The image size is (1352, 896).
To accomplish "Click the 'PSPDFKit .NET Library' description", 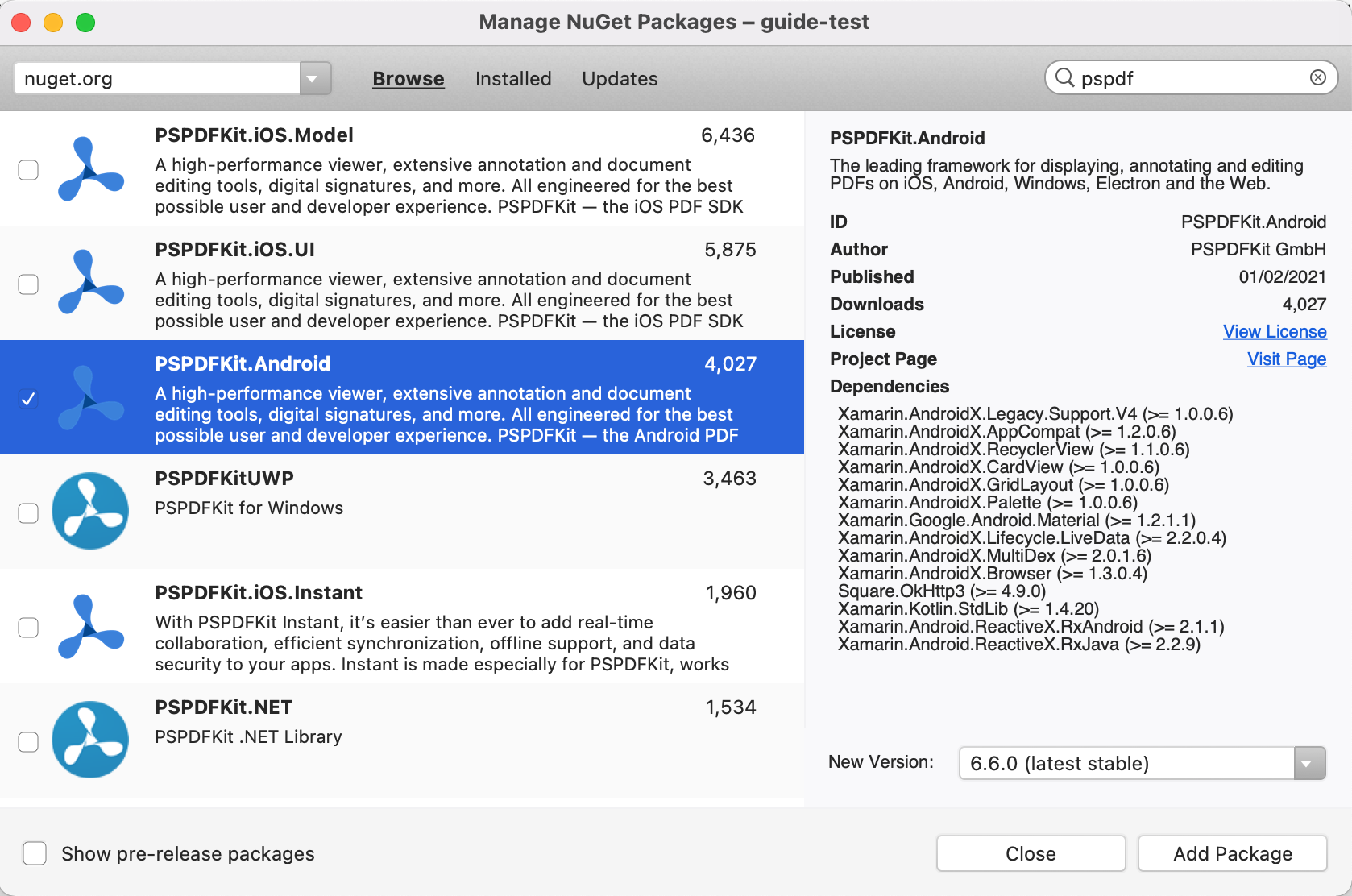I will 248,737.
